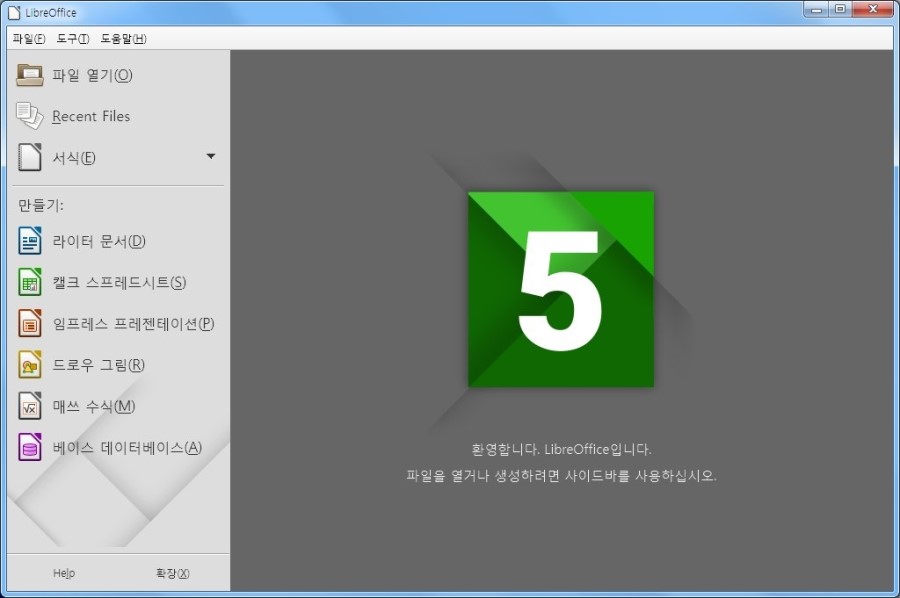Click the 파일 열기 folder icon
This screenshot has width=900, height=598.
30,75
